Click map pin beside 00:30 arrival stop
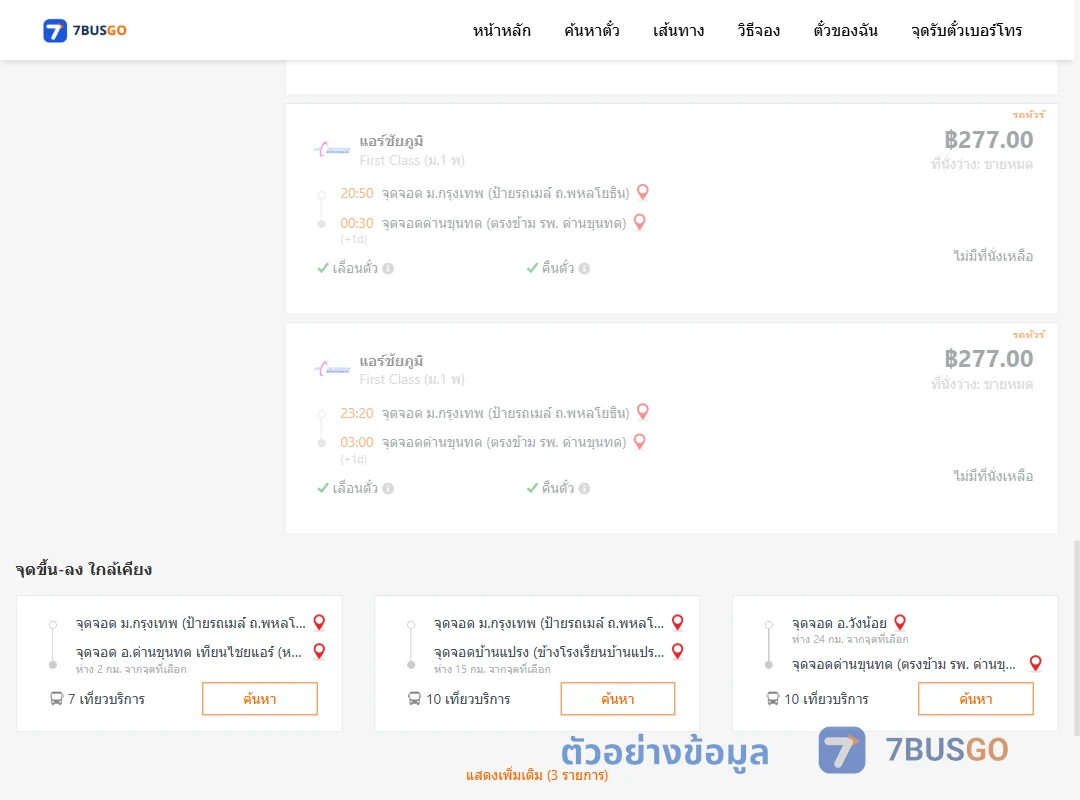The height and width of the screenshot is (800, 1080). click(639, 222)
